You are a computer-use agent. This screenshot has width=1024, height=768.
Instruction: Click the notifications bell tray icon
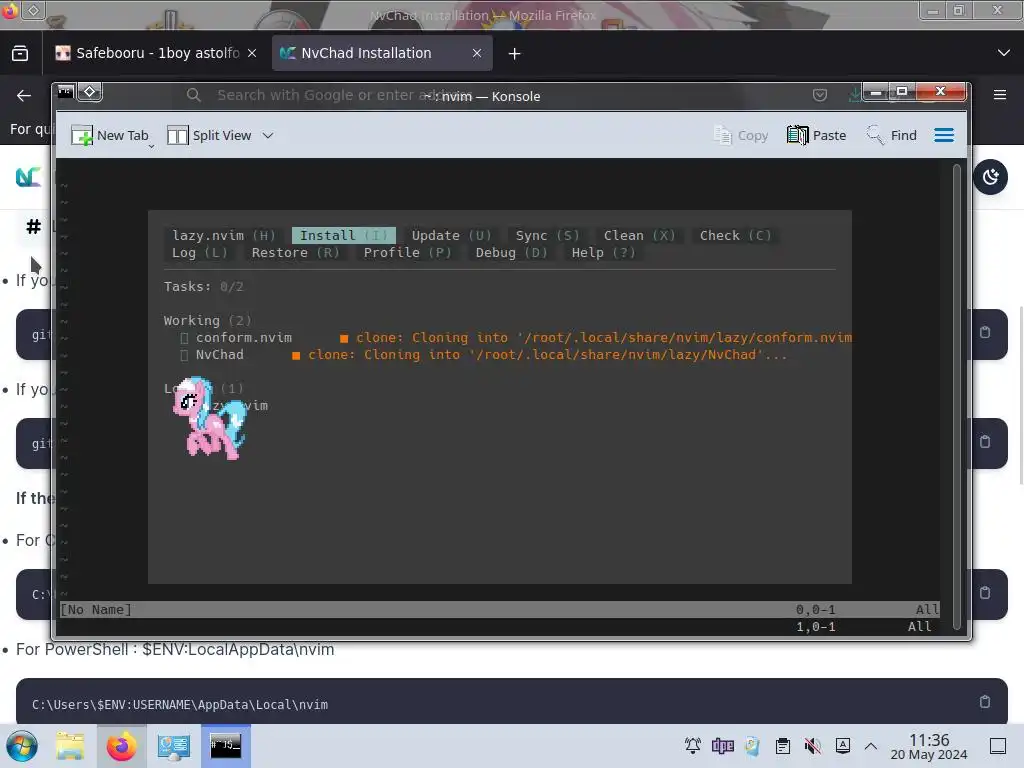693,746
